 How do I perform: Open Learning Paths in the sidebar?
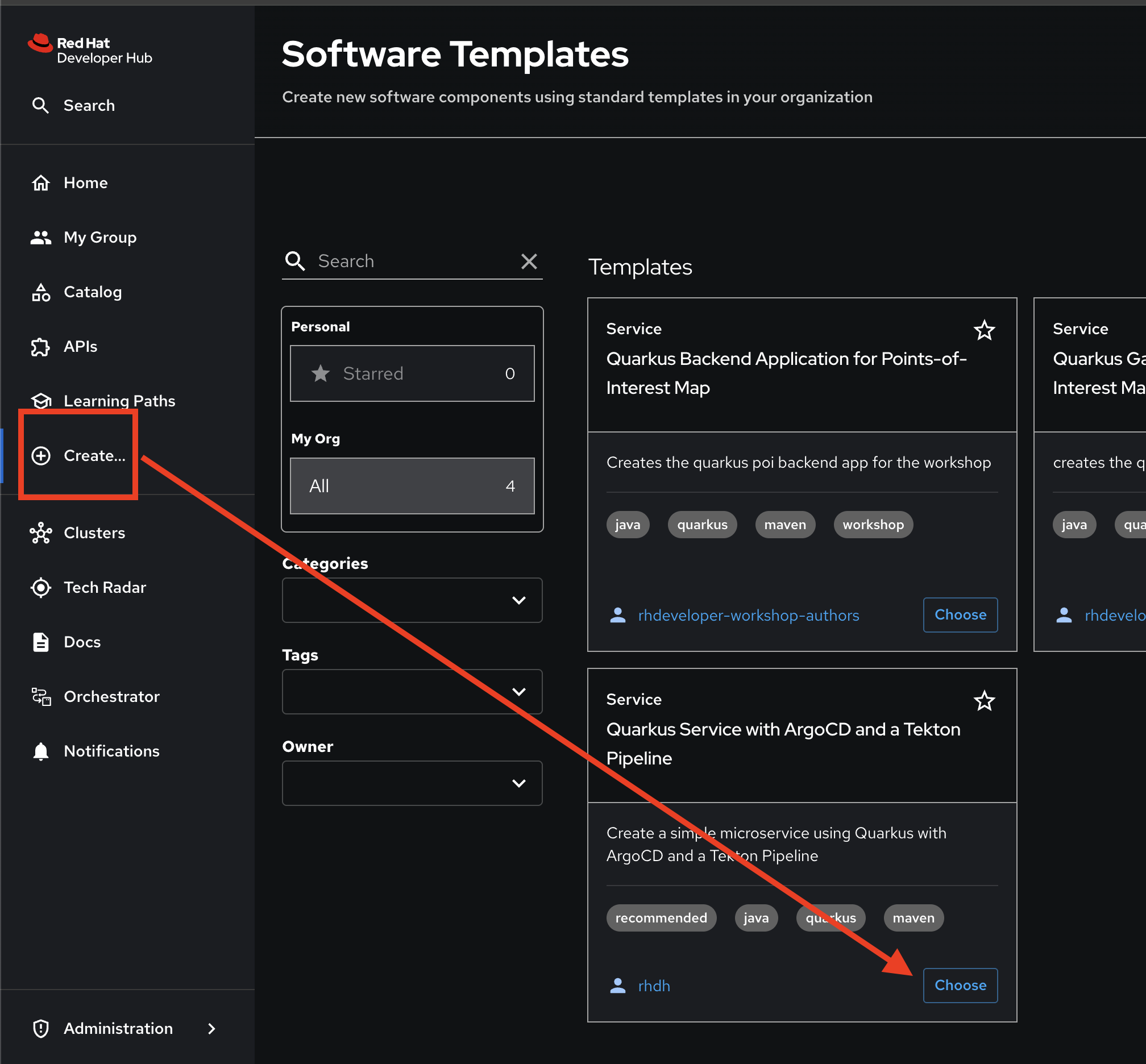pyautogui.click(x=119, y=401)
